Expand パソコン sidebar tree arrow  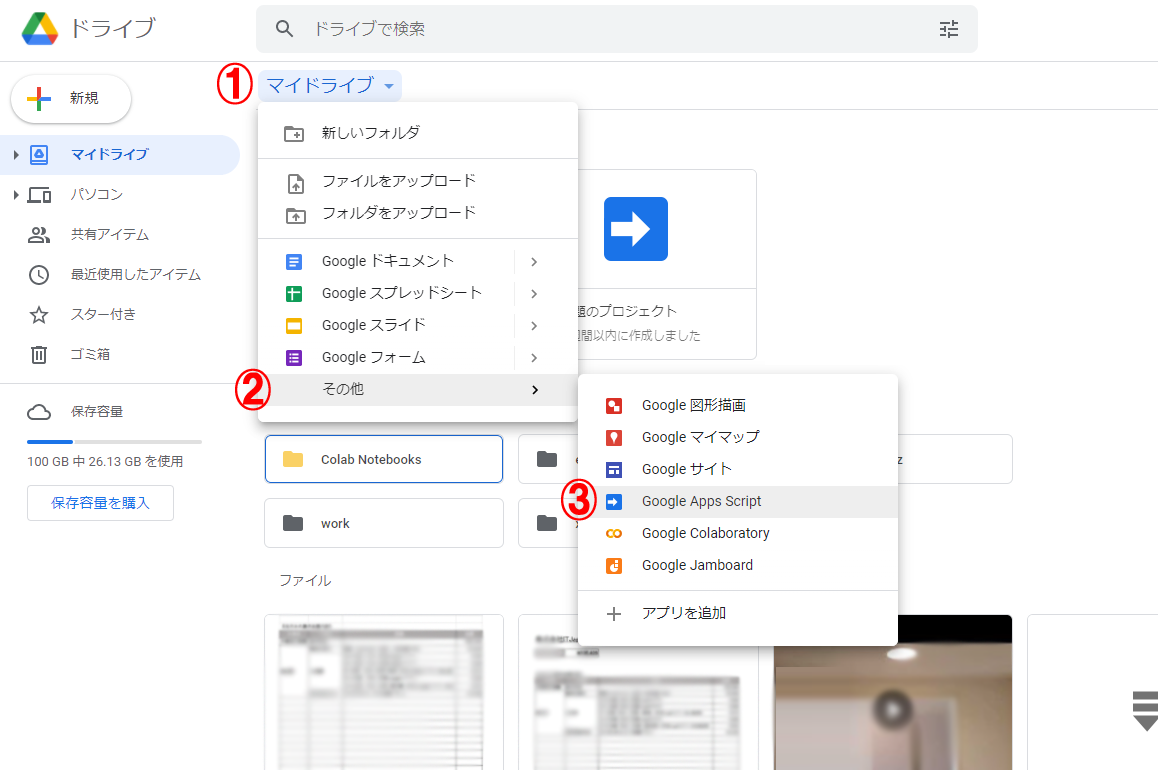(x=16, y=195)
